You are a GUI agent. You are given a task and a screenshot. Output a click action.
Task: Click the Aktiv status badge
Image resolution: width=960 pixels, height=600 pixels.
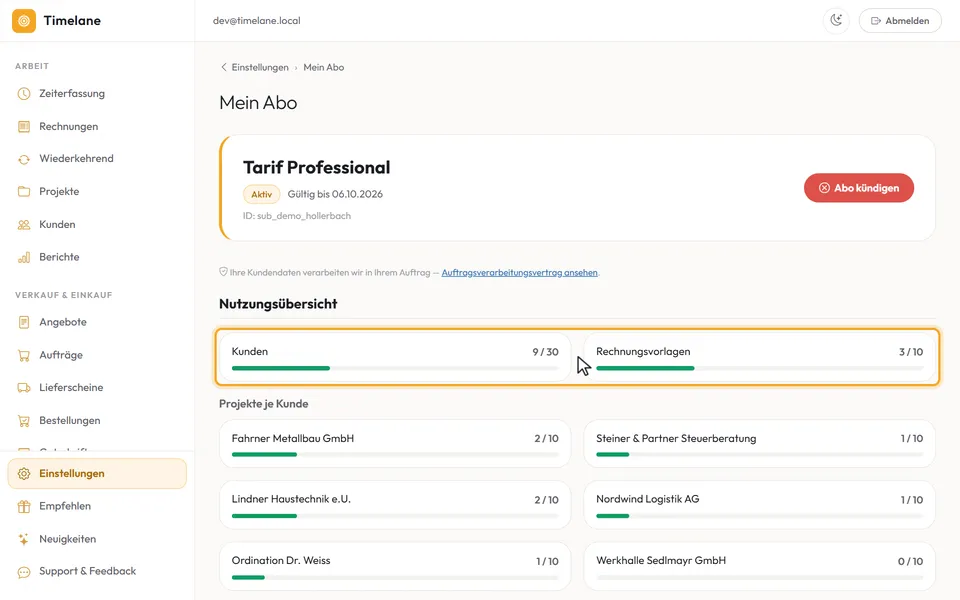pyautogui.click(x=261, y=194)
